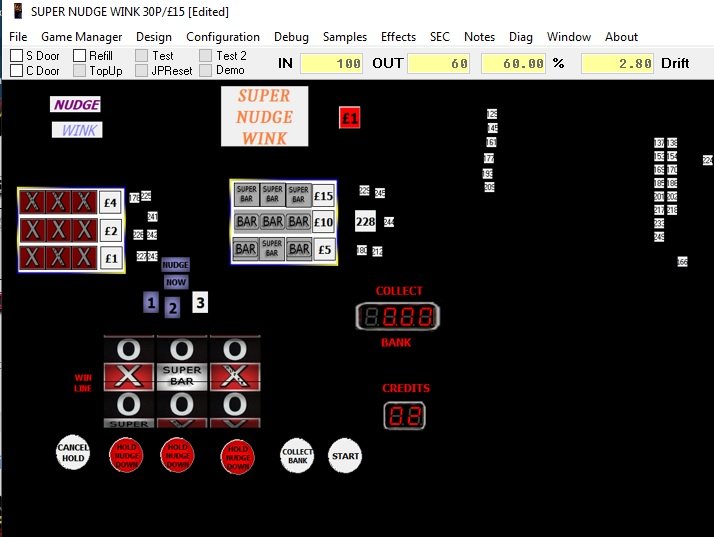Click the right reel X symbol
714x537 pixels.
coord(235,376)
